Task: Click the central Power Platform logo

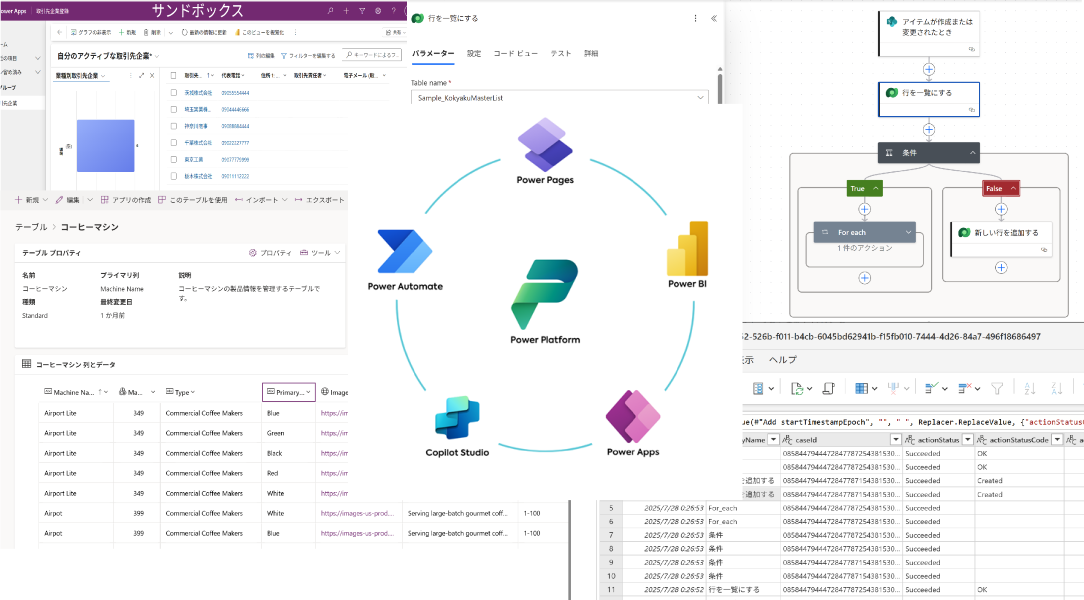Action: click(x=544, y=294)
